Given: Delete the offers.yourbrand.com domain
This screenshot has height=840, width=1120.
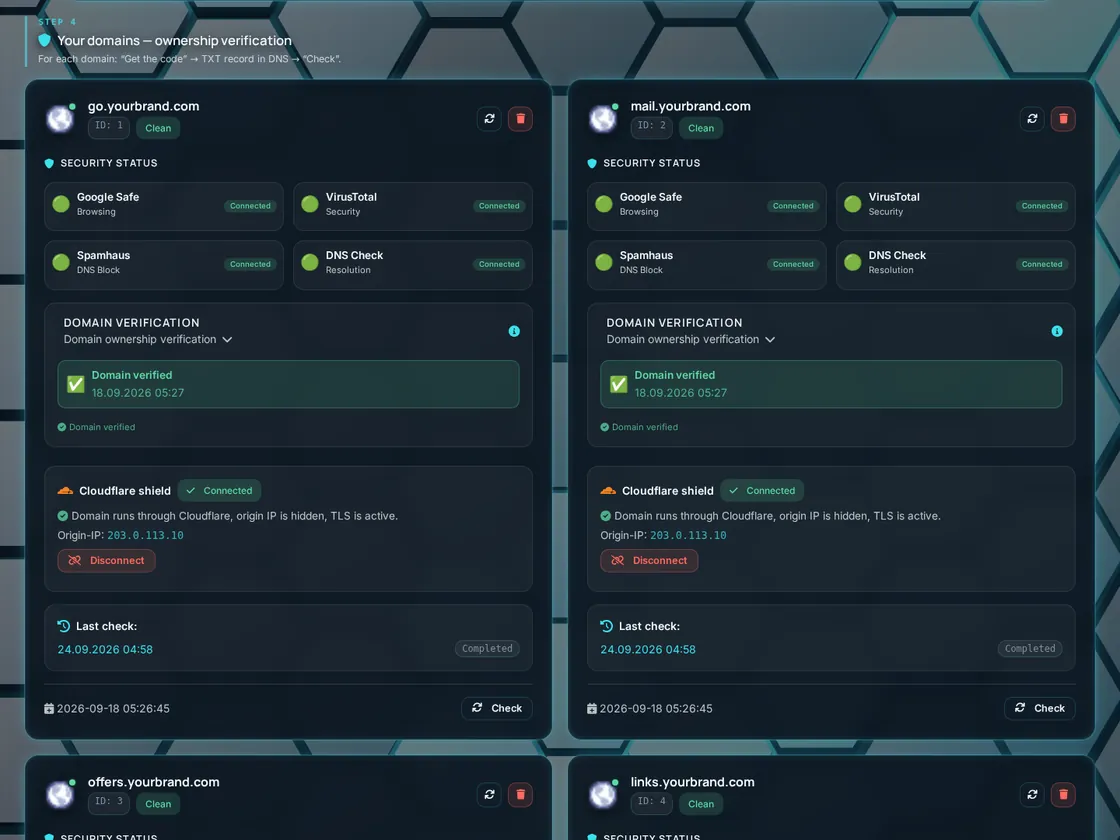Looking at the screenshot, I should 520,794.
